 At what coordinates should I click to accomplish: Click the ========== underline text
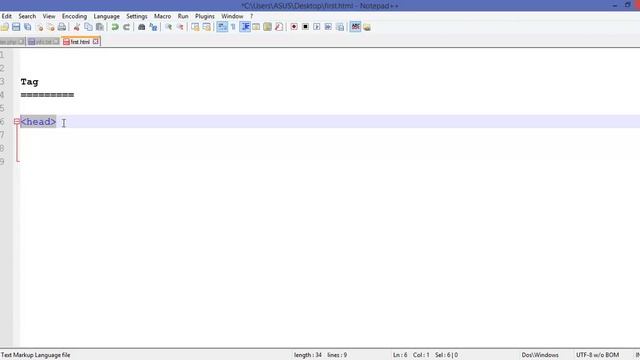pos(47,95)
